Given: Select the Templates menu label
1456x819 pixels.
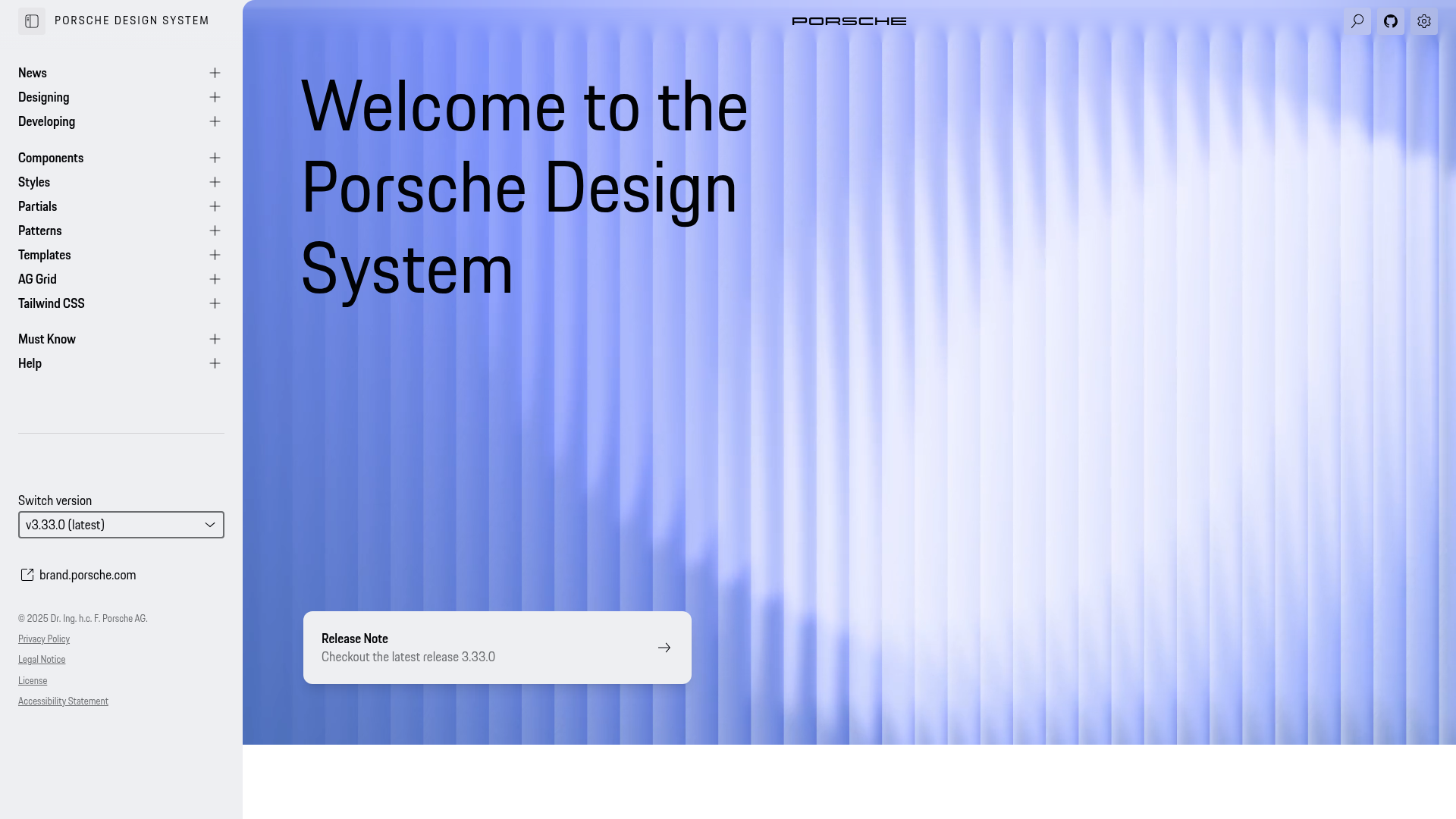Looking at the screenshot, I should click(x=45, y=255).
